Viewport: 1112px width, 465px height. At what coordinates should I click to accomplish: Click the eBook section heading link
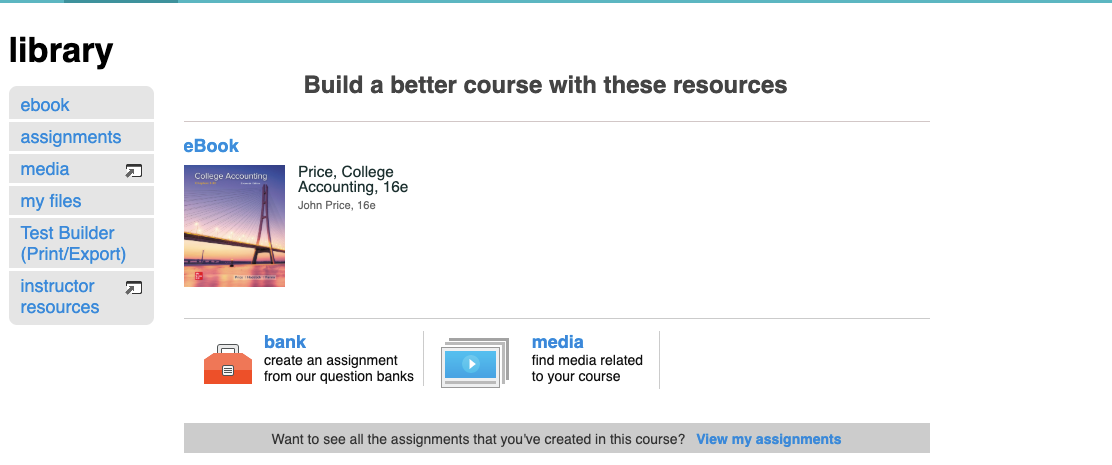(x=211, y=146)
